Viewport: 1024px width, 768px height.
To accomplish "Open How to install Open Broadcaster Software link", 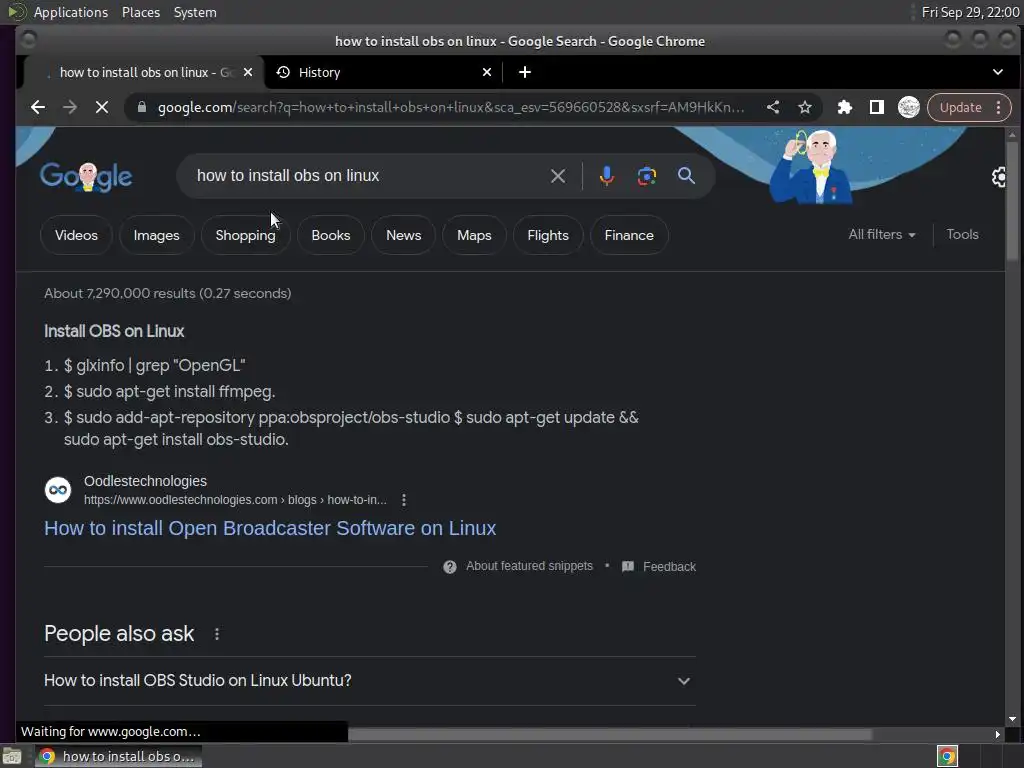I will pos(270,528).
